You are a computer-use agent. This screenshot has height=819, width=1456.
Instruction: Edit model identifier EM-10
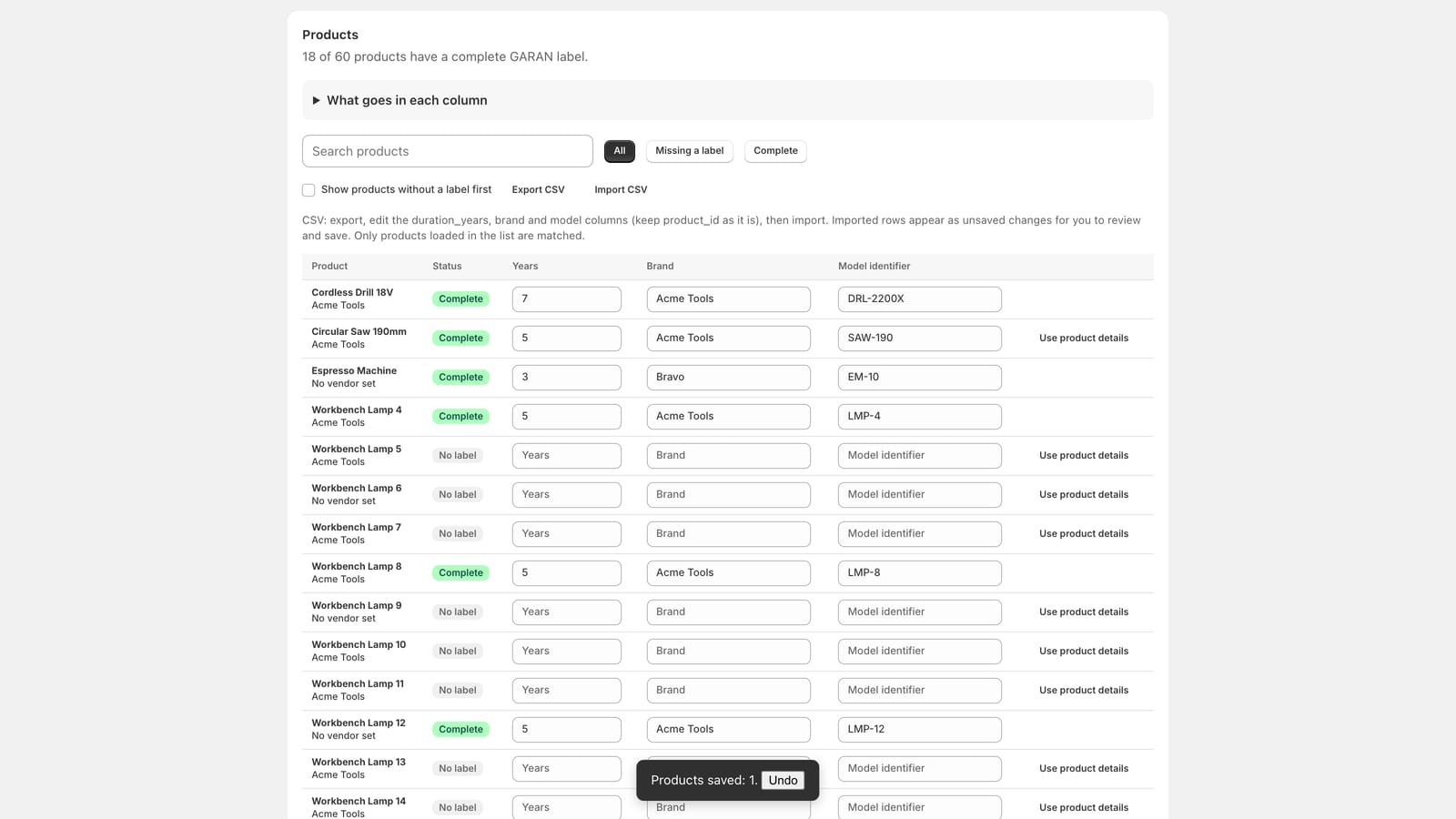919,378
